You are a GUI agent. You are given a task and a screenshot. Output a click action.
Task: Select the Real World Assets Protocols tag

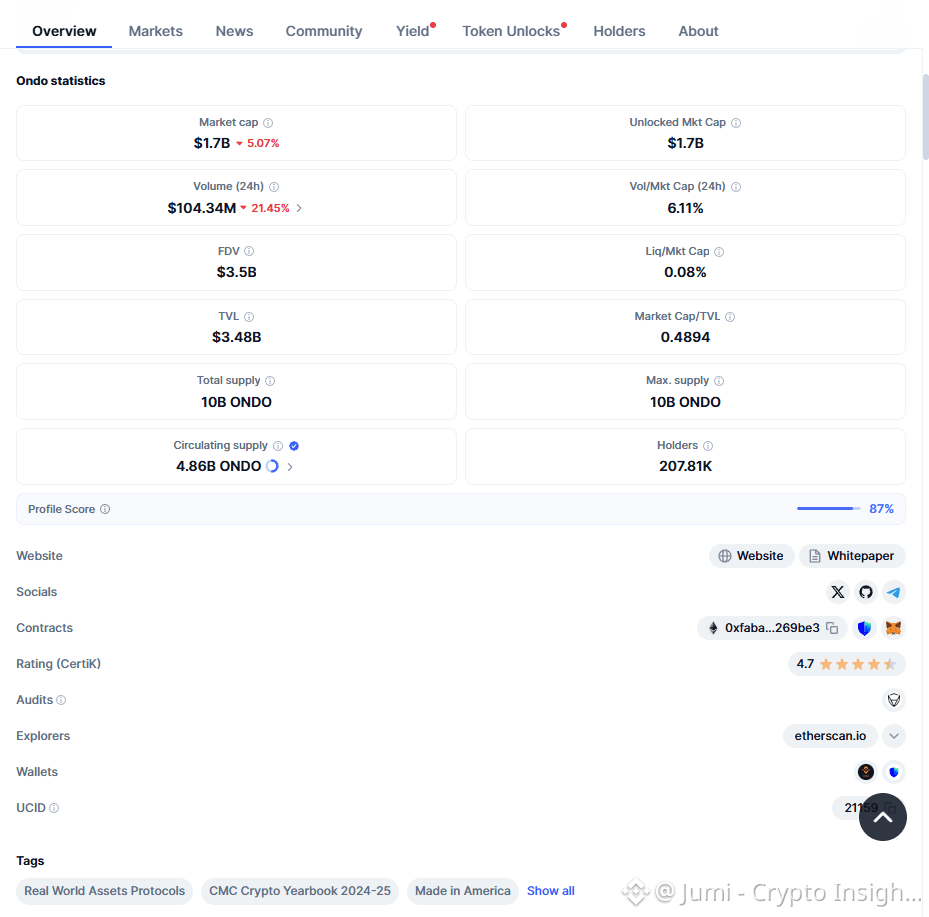click(104, 891)
